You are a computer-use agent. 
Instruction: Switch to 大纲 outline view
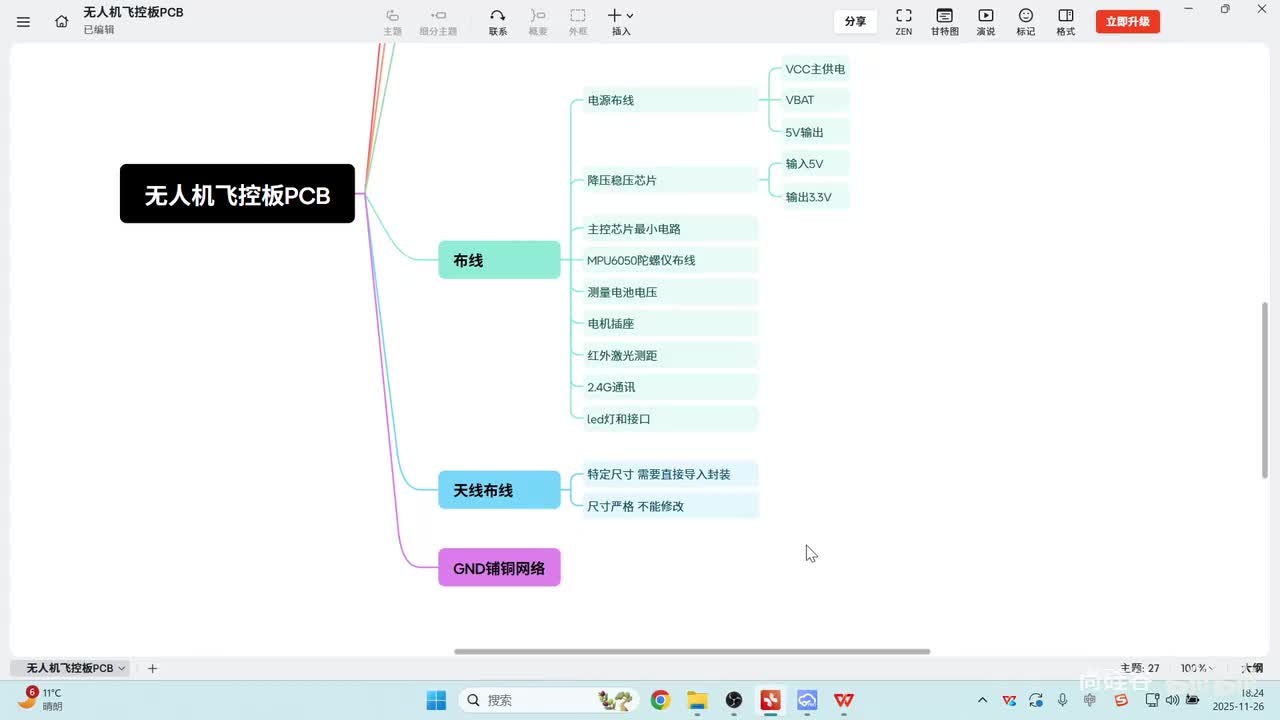pyautogui.click(x=1252, y=668)
